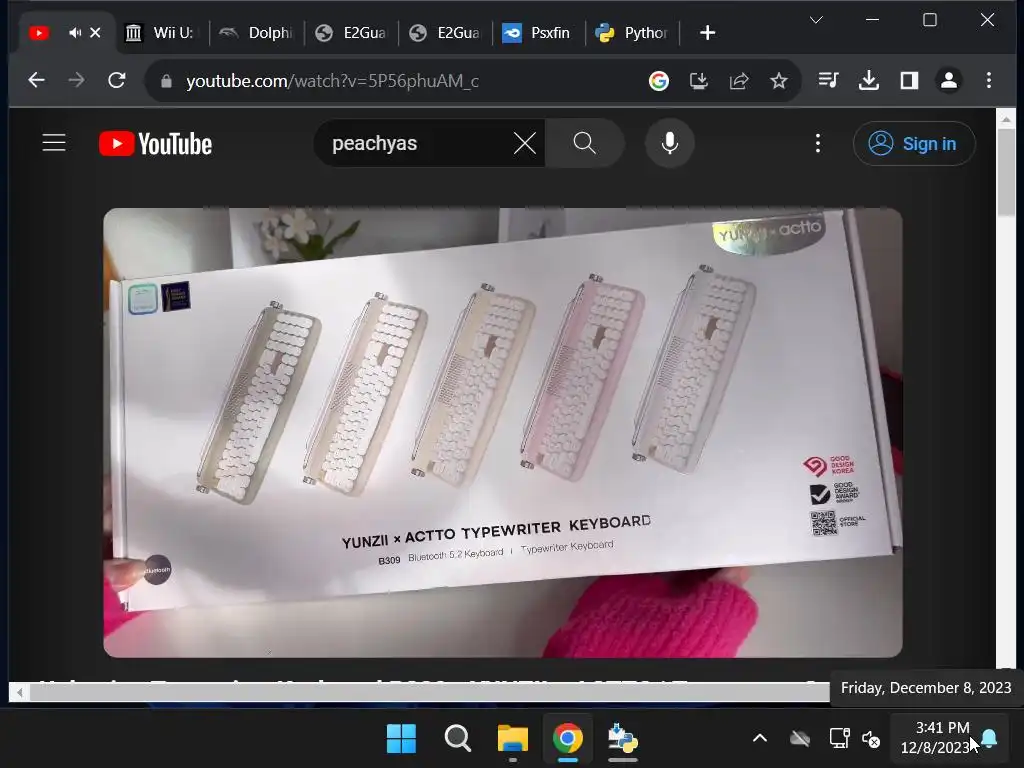Open the notification bell in taskbar

(989, 739)
